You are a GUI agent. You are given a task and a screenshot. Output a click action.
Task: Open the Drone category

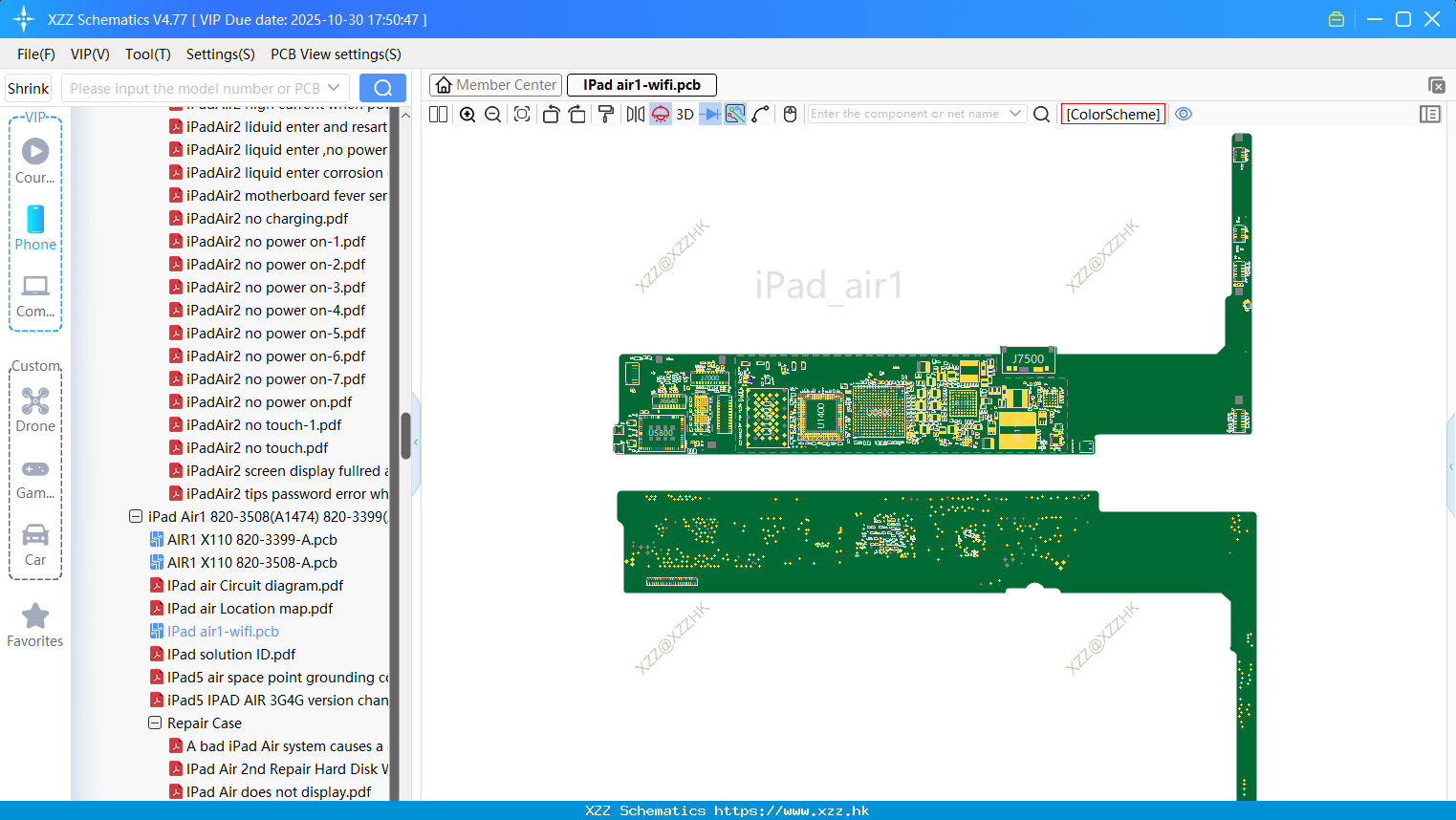pyautogui.click(x=35, y=410)
